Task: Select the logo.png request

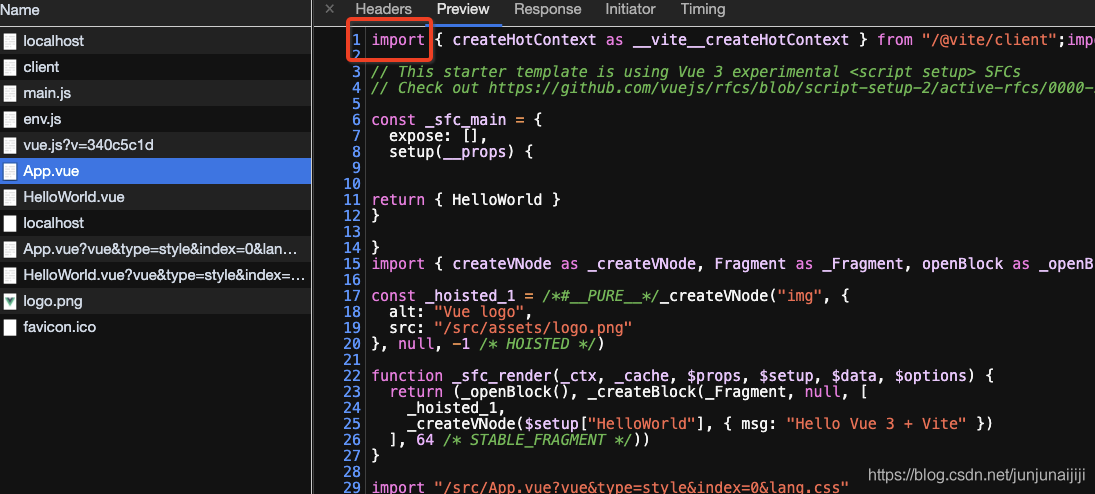Action: (x=155, y=301)
